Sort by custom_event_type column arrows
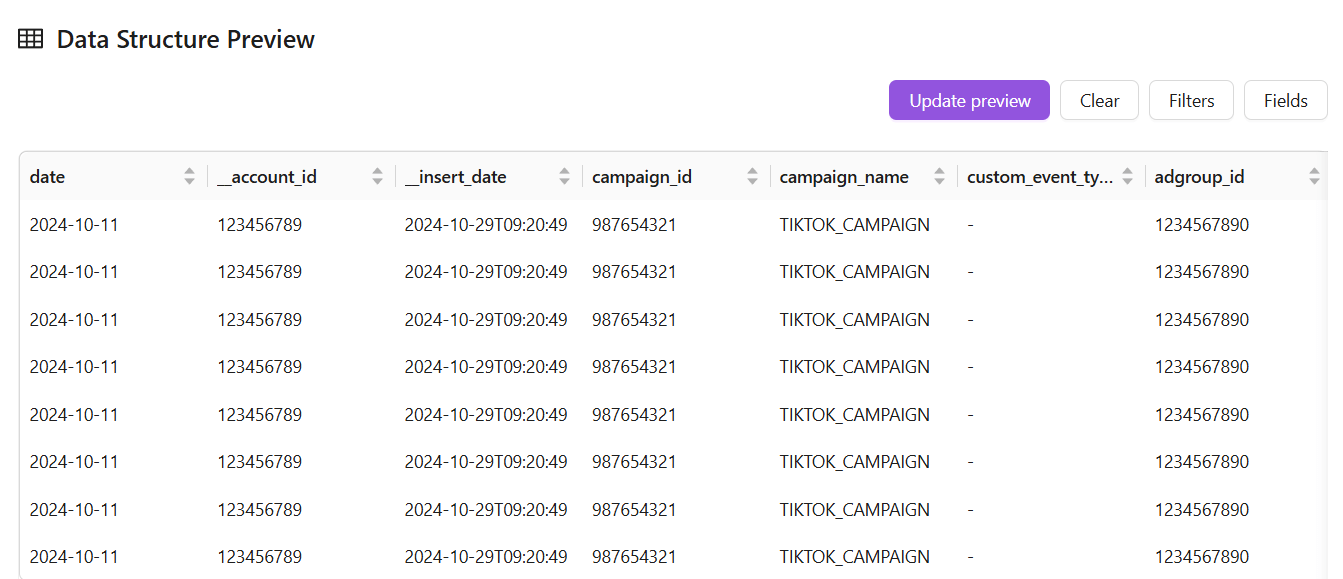Image resolution: width=1343 pixels, height=579 pixels. [x=1127, y=177]
